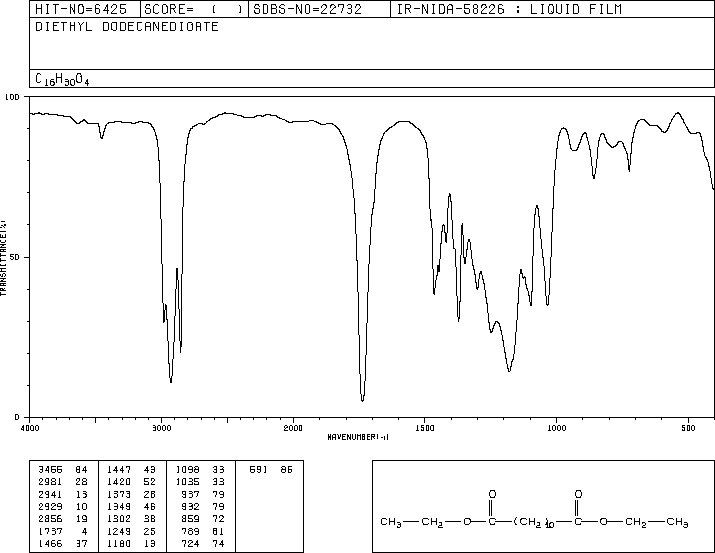Click transmittance value 4 beside 1737

pos(84,531)
